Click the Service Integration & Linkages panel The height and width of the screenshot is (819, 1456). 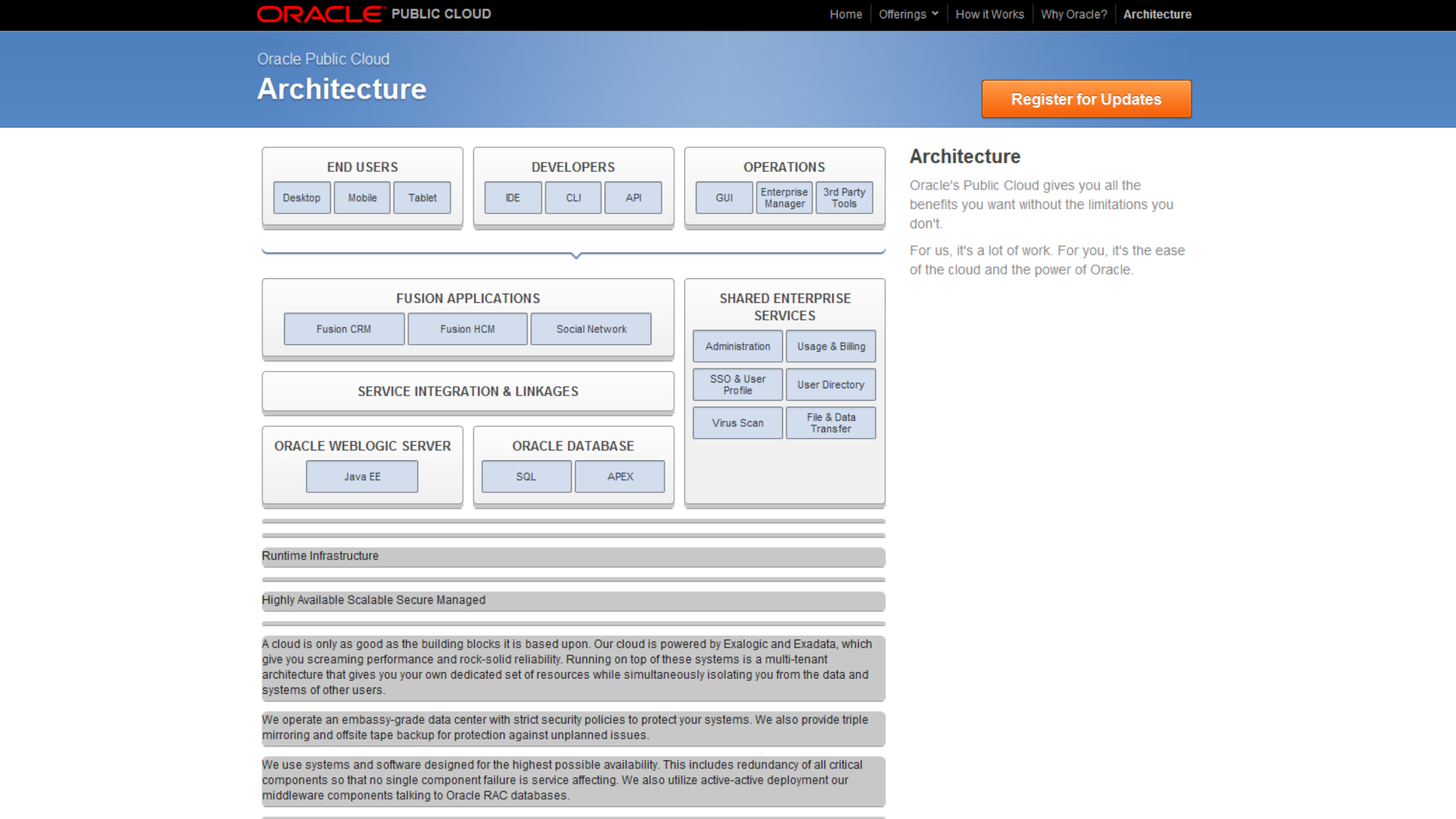[x=467, y=392]
